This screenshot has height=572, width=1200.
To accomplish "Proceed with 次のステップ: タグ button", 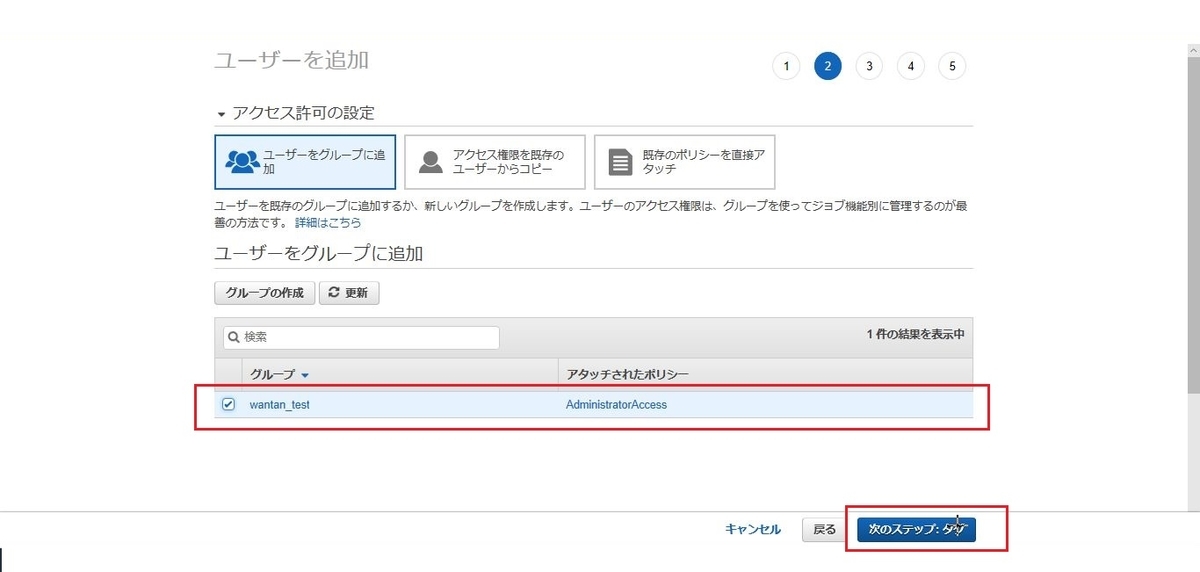I will 916,530.
